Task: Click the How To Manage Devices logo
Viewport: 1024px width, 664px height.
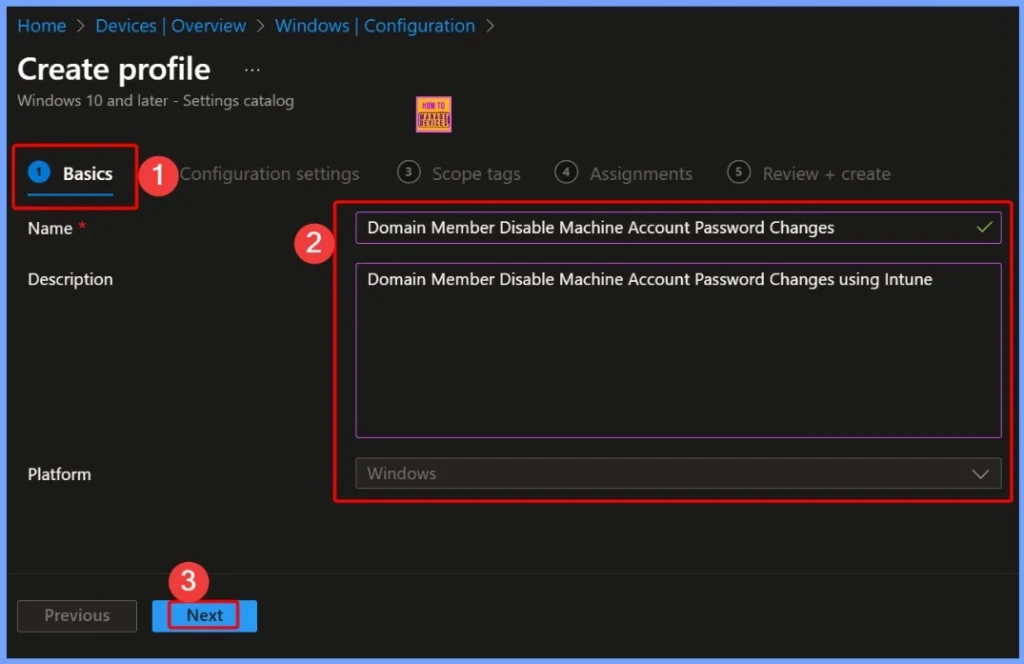Action: 432,114
